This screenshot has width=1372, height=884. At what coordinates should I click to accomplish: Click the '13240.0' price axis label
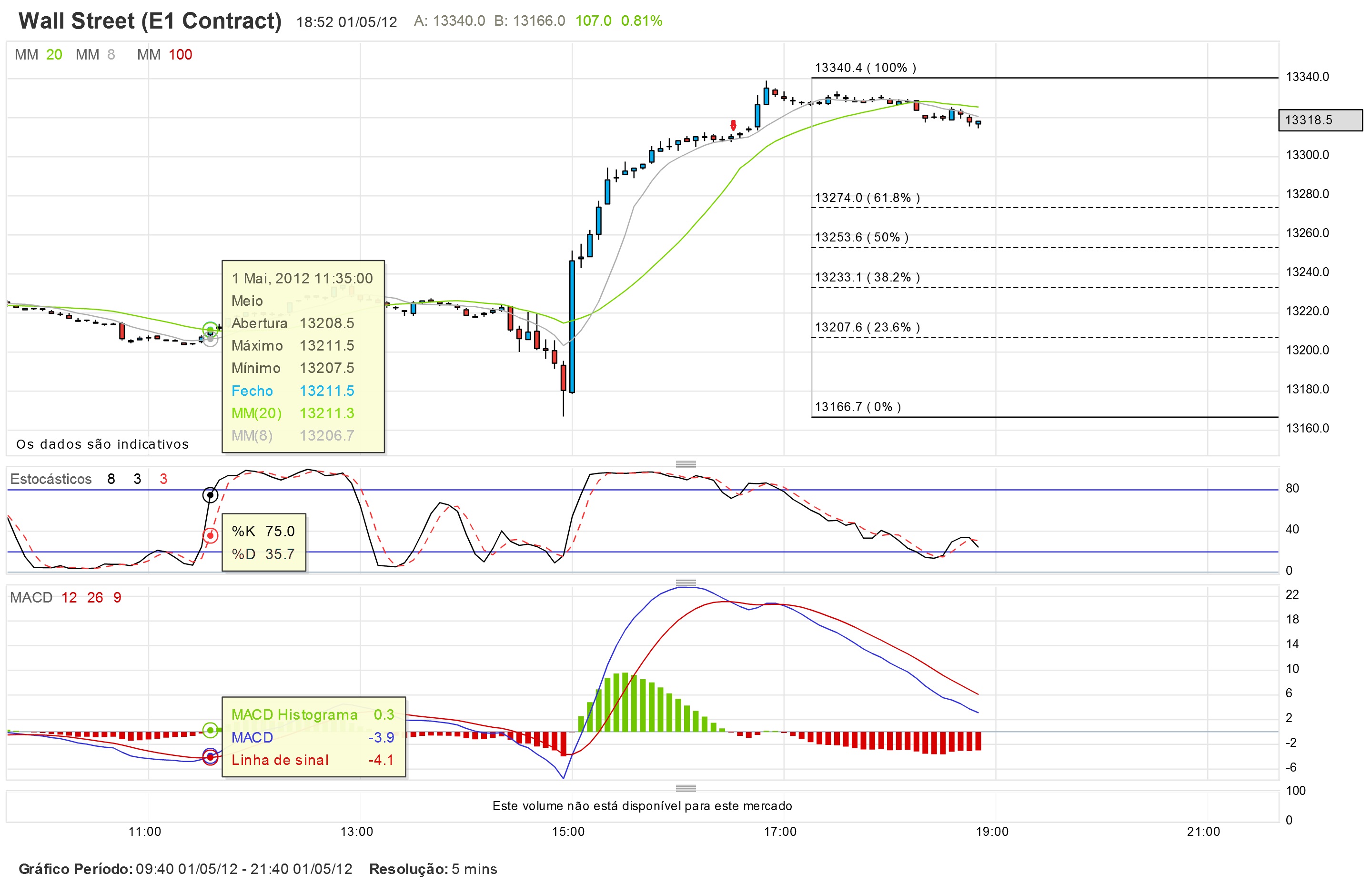[x=1307, y=272]
